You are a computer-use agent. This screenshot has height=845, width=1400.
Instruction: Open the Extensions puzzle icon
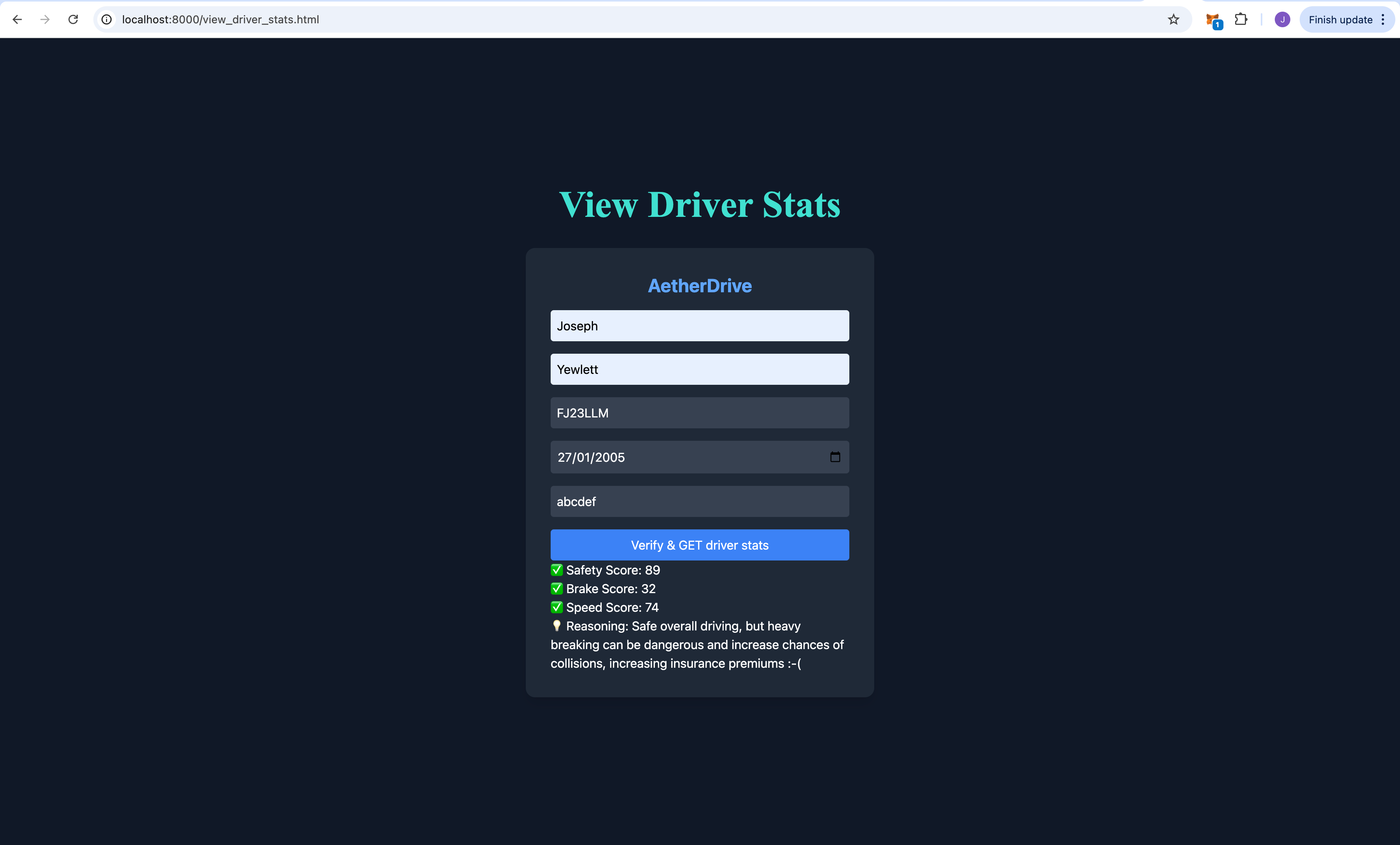pyautogui.click(x=1241, y=19)
